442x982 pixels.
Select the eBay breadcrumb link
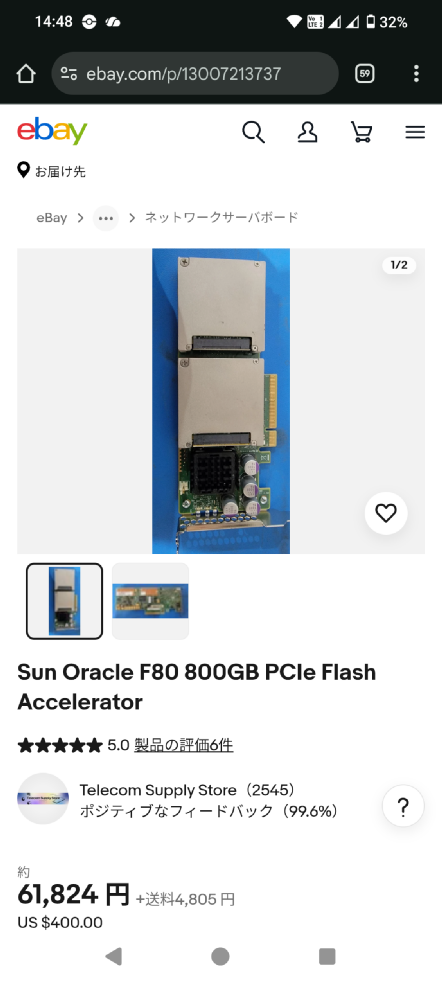51,218
